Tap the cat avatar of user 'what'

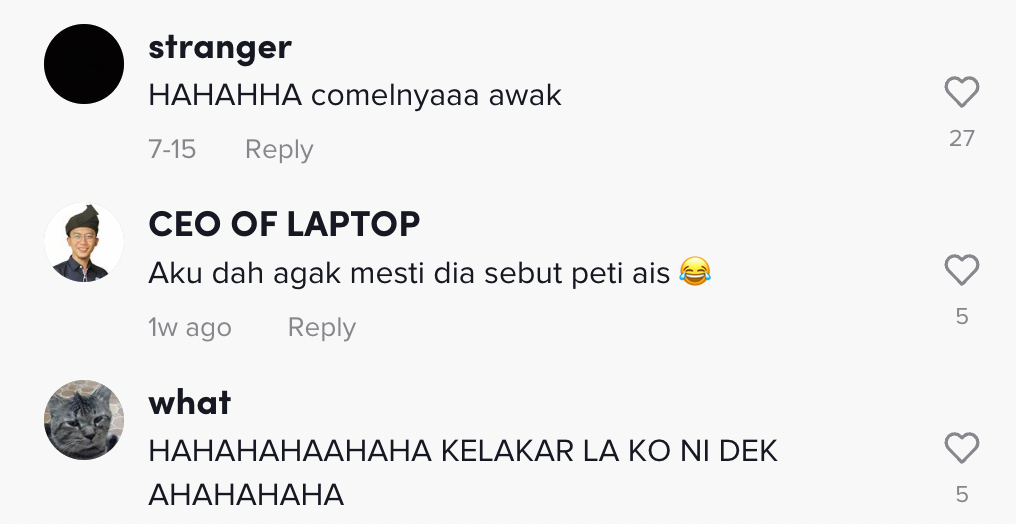(x=84, y=420)
